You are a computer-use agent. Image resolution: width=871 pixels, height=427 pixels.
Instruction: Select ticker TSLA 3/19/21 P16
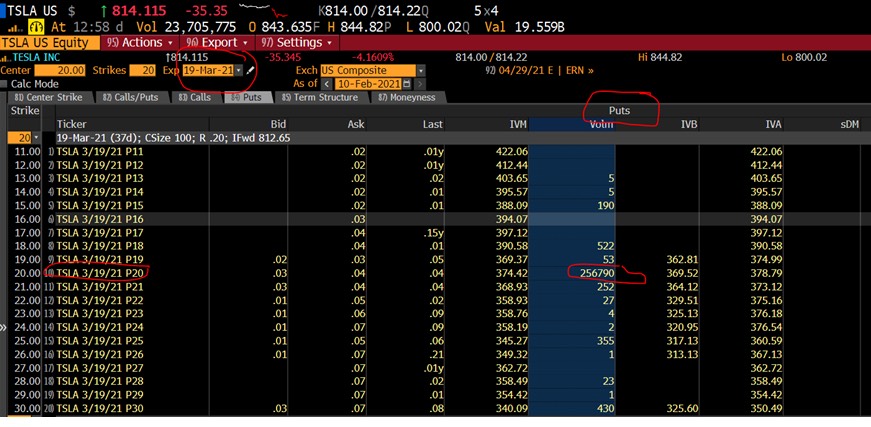click(x=101, y=219)
